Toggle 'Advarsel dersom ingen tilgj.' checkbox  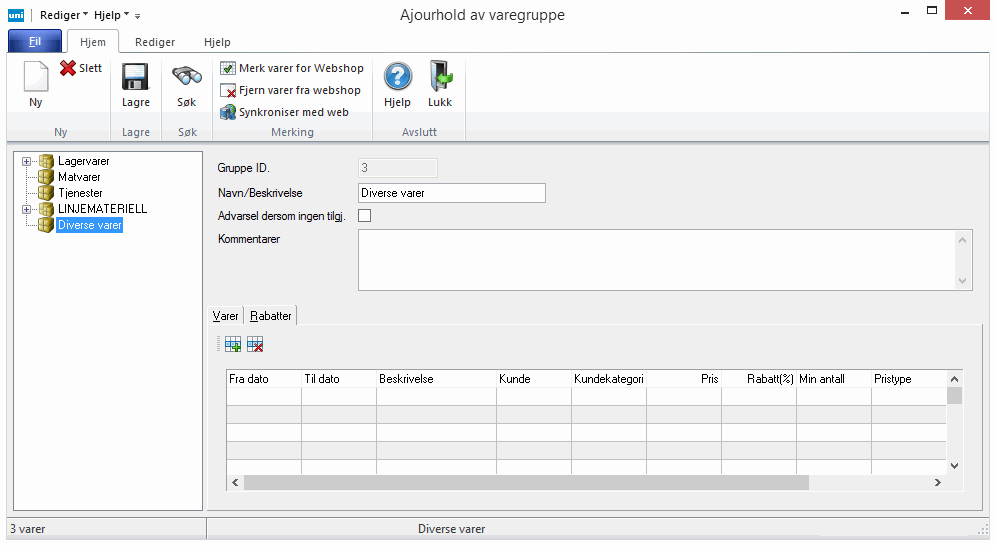point(364,215)
